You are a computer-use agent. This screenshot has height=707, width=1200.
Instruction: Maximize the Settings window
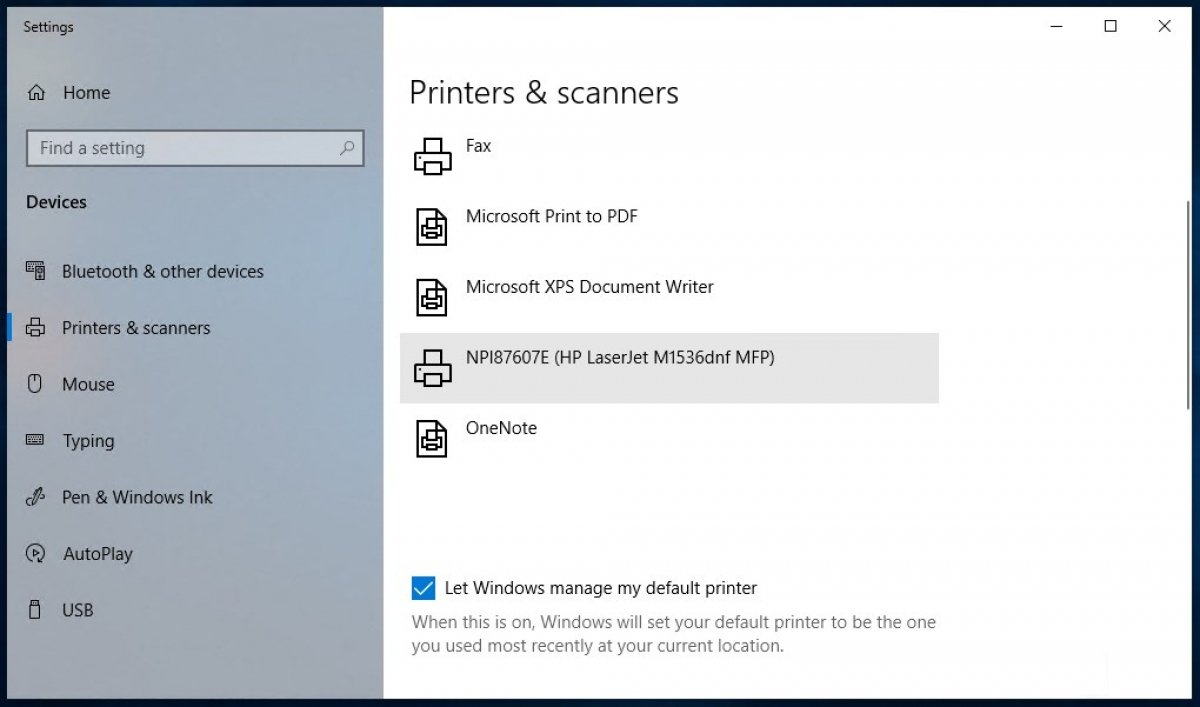1110,27
